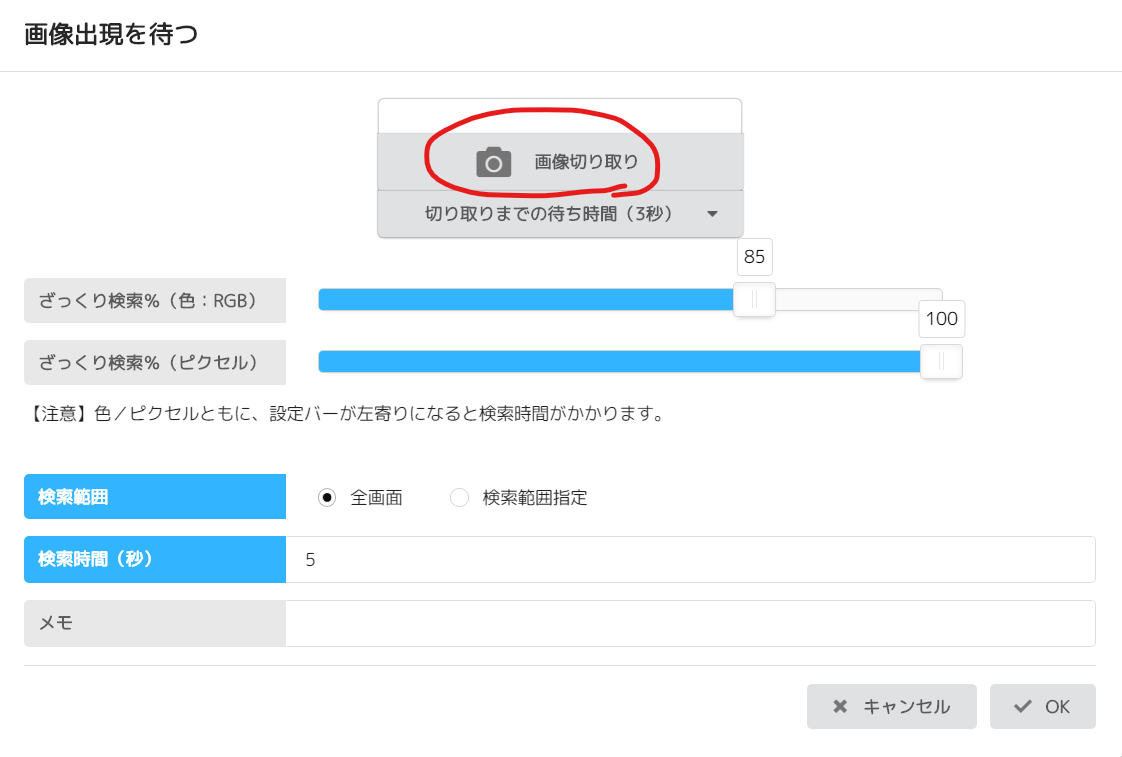Screen dimensions: 1122x757
Task: Click the empty image preview box above 画像切り取り
Action: pyautogui.click(x=559, y=116)
